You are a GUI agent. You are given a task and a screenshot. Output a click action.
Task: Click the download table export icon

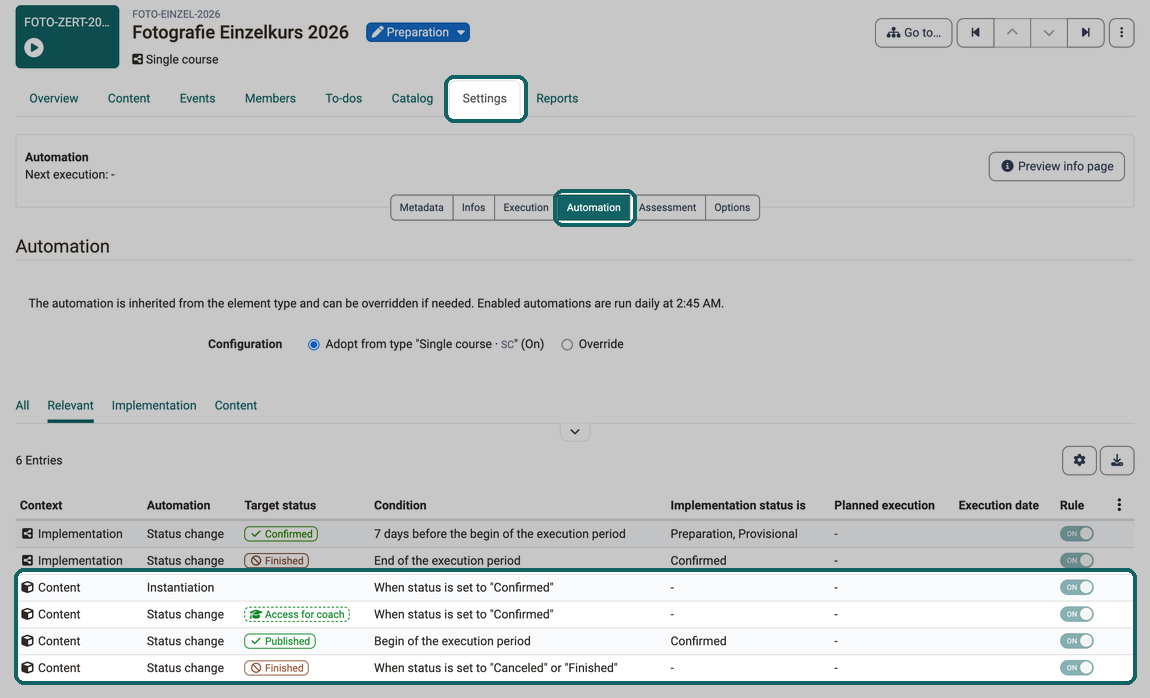pos(1117,460)
